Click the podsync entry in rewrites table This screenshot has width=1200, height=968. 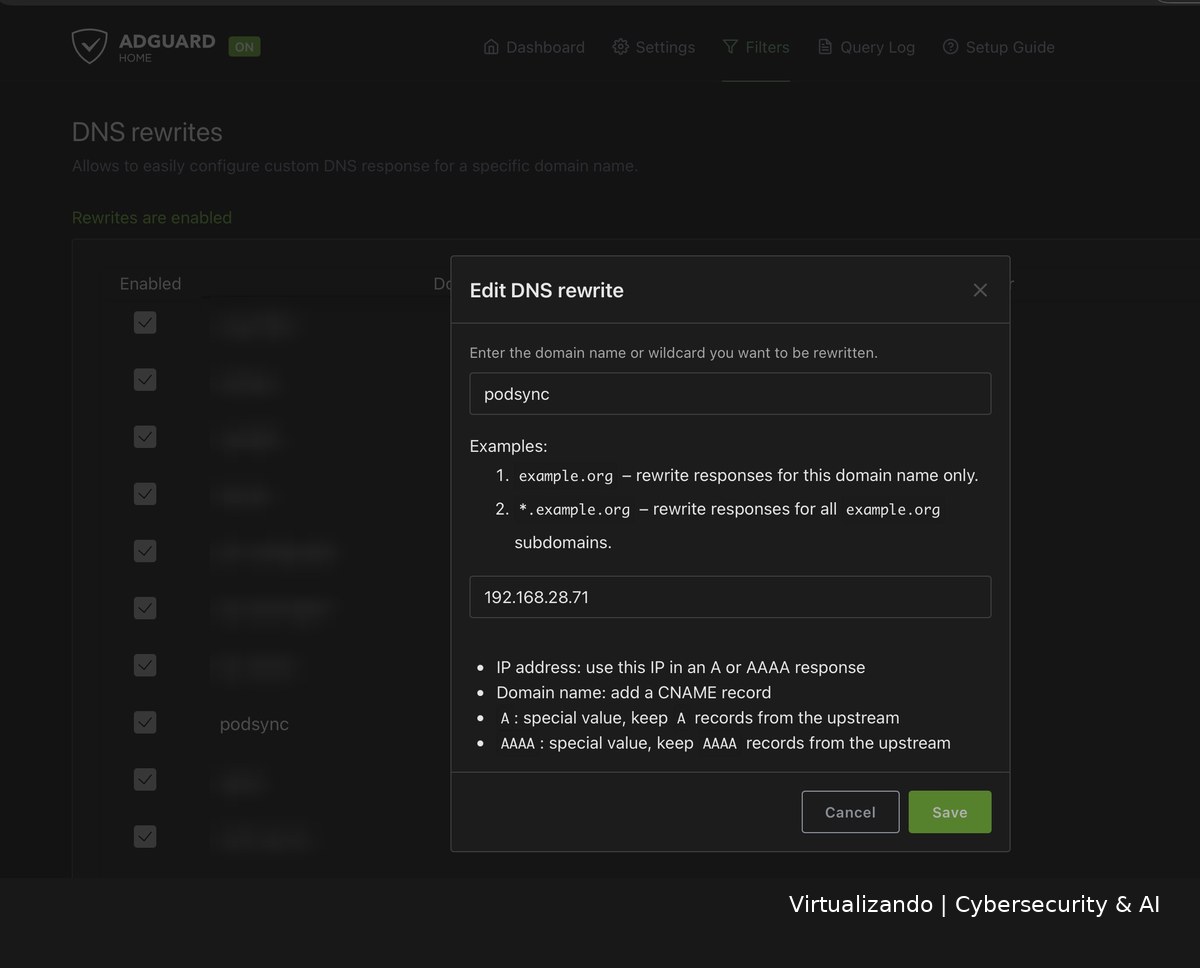click(254, 724)
